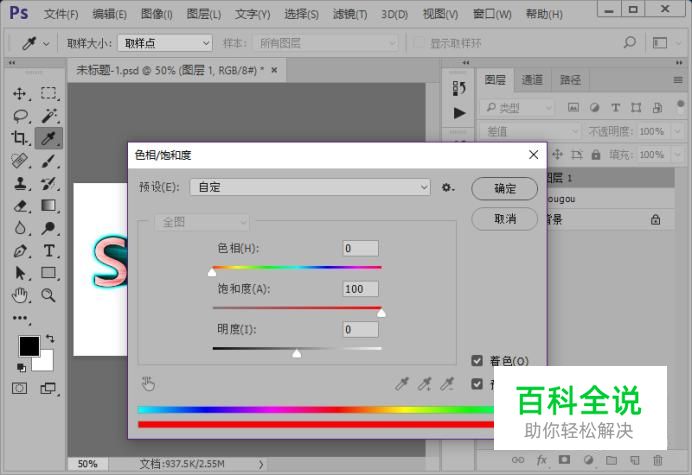Switch to the 路径 tab
Image resolution: width=692 pixels, height=475 pixels.
click(570, 80)
